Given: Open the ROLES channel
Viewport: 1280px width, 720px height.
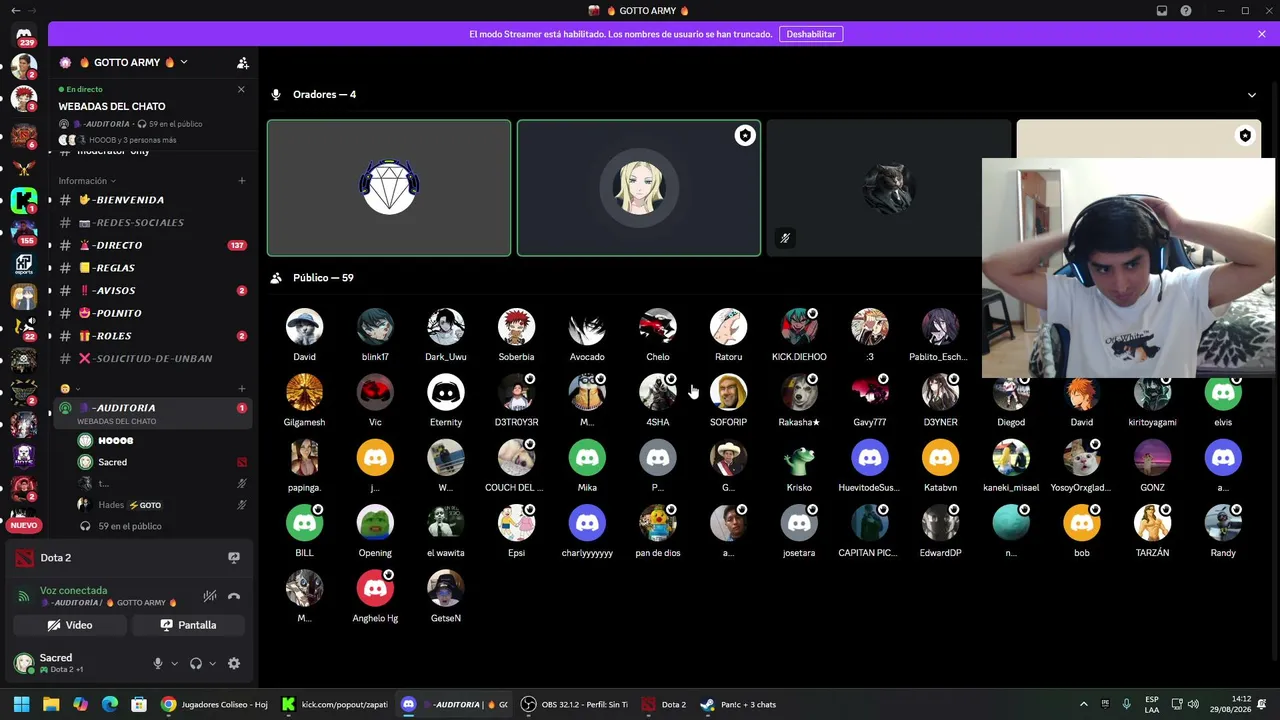Looking at the screenshot, I should pyautogui.click(x=153, y=336).
